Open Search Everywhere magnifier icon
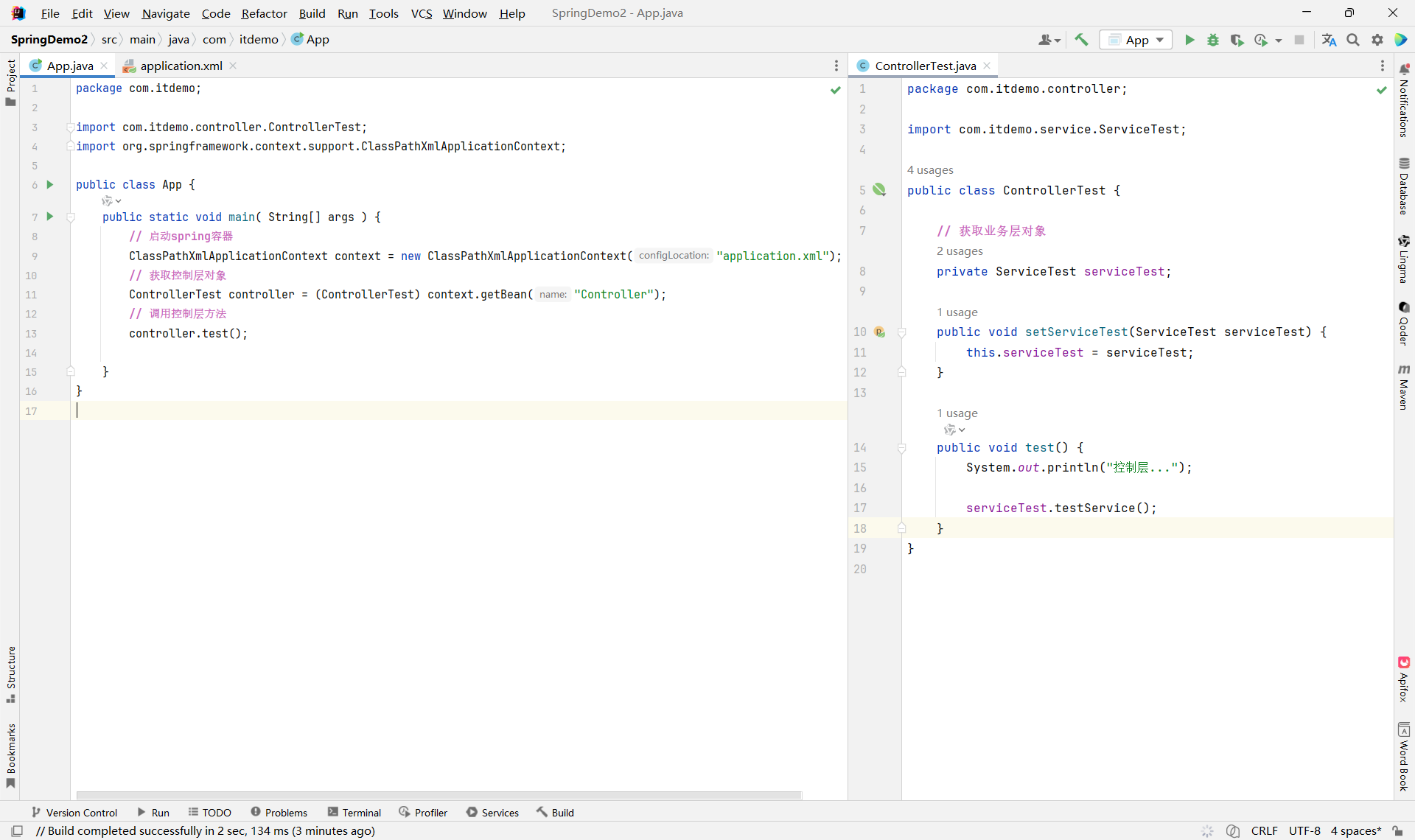The width and height of the screenshot is (1415, 840). (x=1353, y=40)
